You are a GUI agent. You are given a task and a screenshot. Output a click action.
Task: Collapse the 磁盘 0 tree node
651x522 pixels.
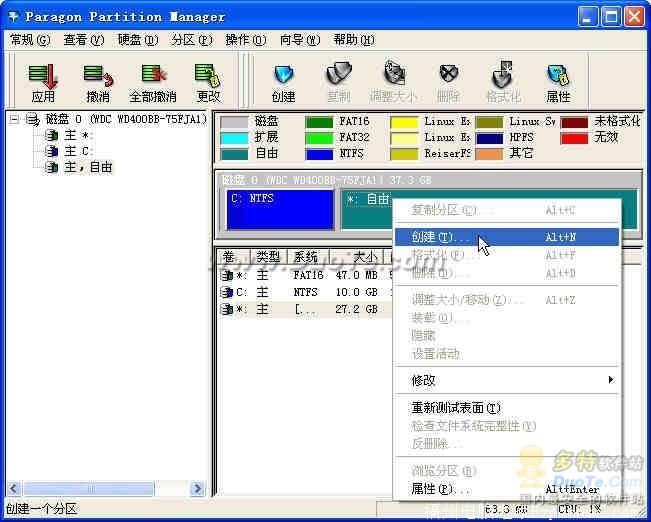point(14,120)
